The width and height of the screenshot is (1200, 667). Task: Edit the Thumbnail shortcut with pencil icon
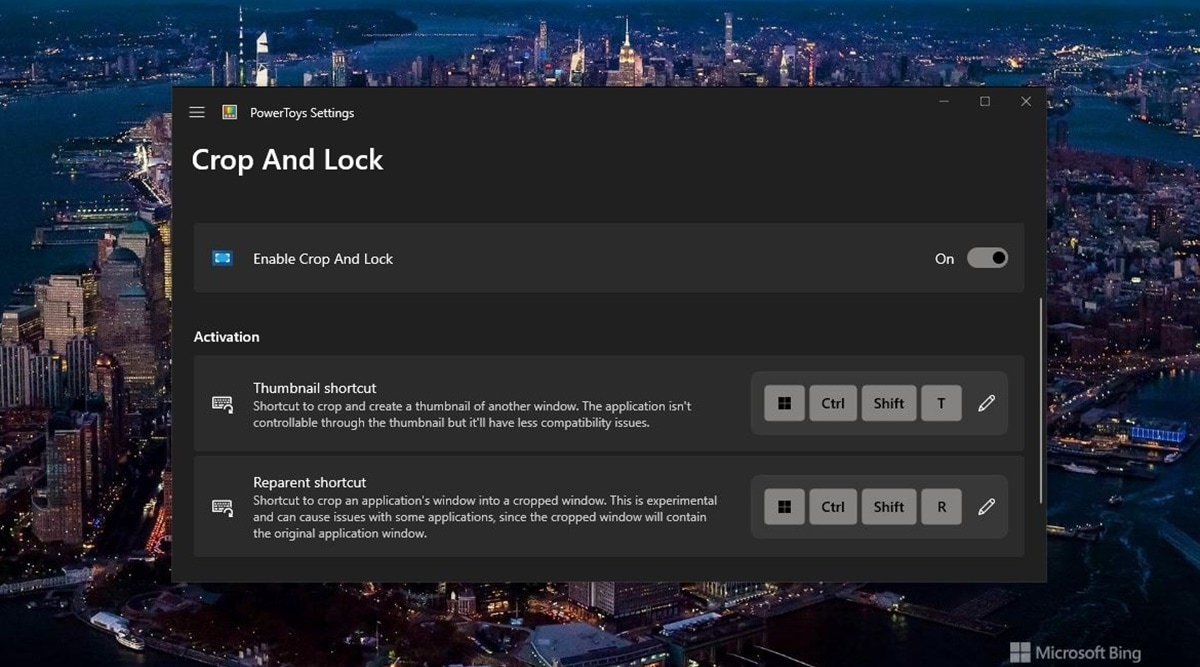tap(986, 403)
